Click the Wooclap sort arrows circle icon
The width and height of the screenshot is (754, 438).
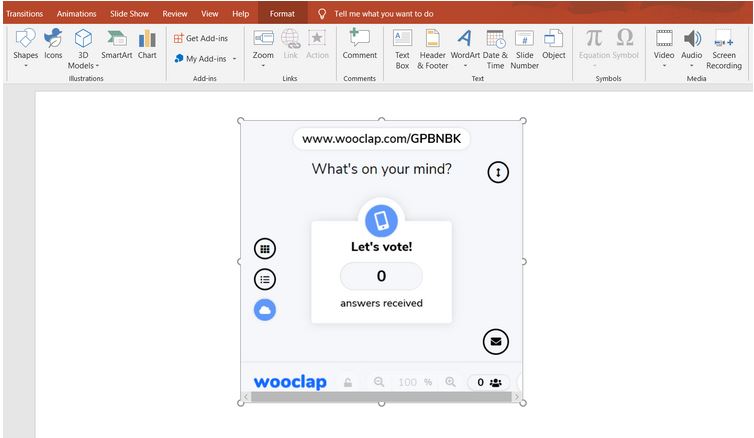coord(498,172)
